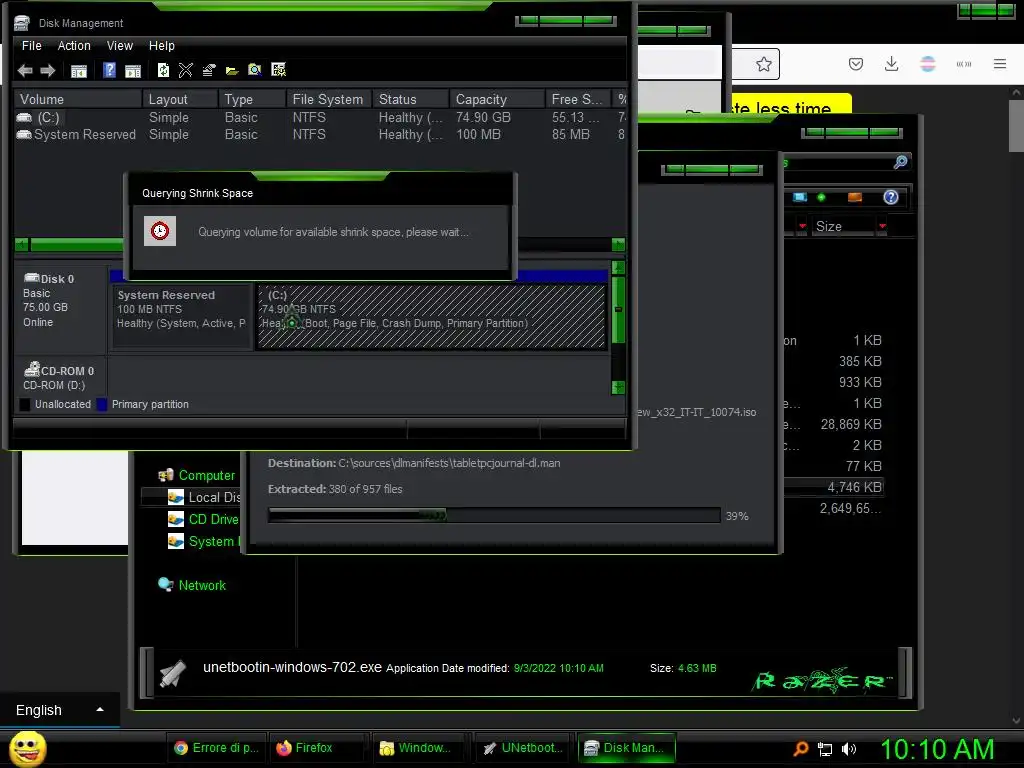Open the View menu
Viewport: 1024px width, 768px height.
(120, 46)
